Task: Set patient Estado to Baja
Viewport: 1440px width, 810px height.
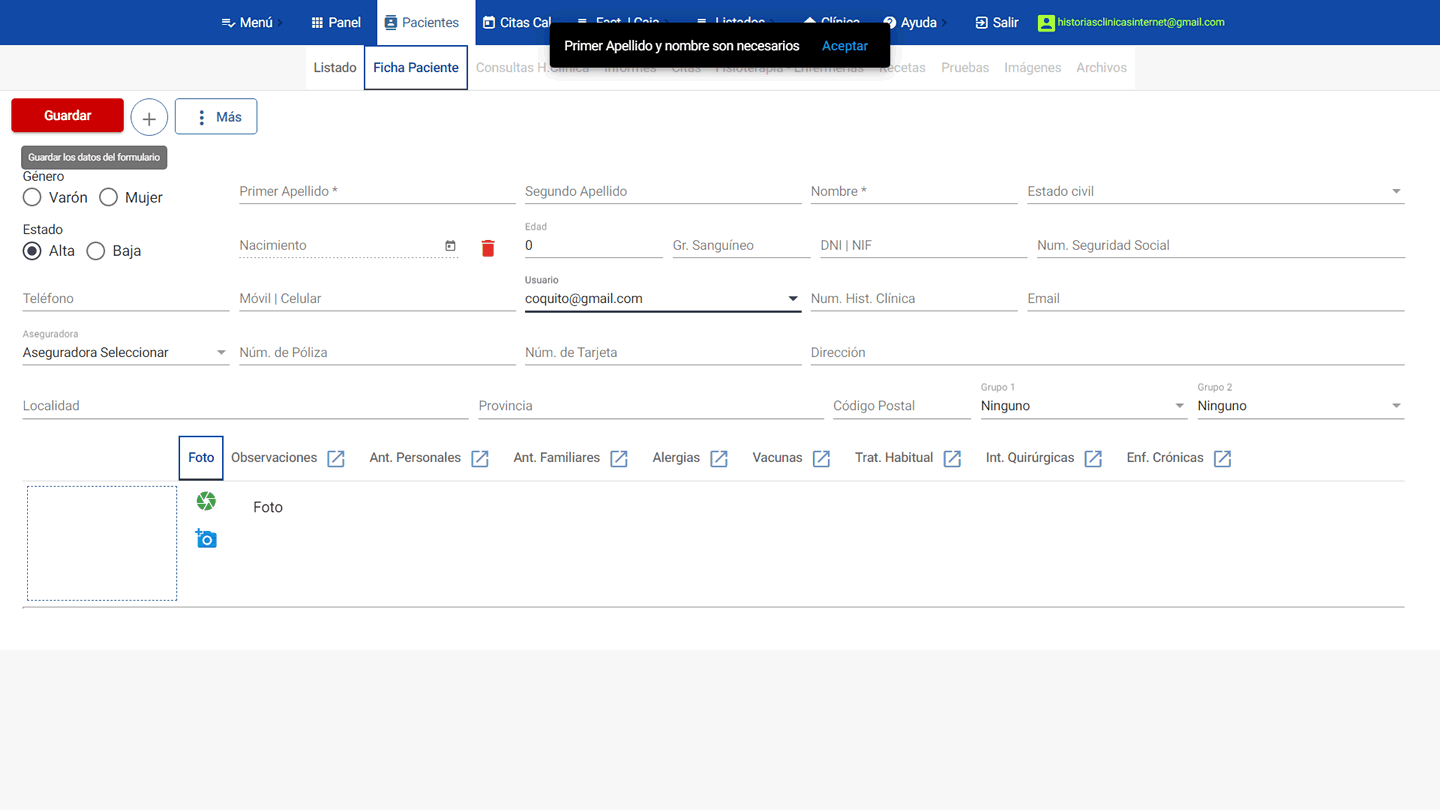Action: click(96, 251)
